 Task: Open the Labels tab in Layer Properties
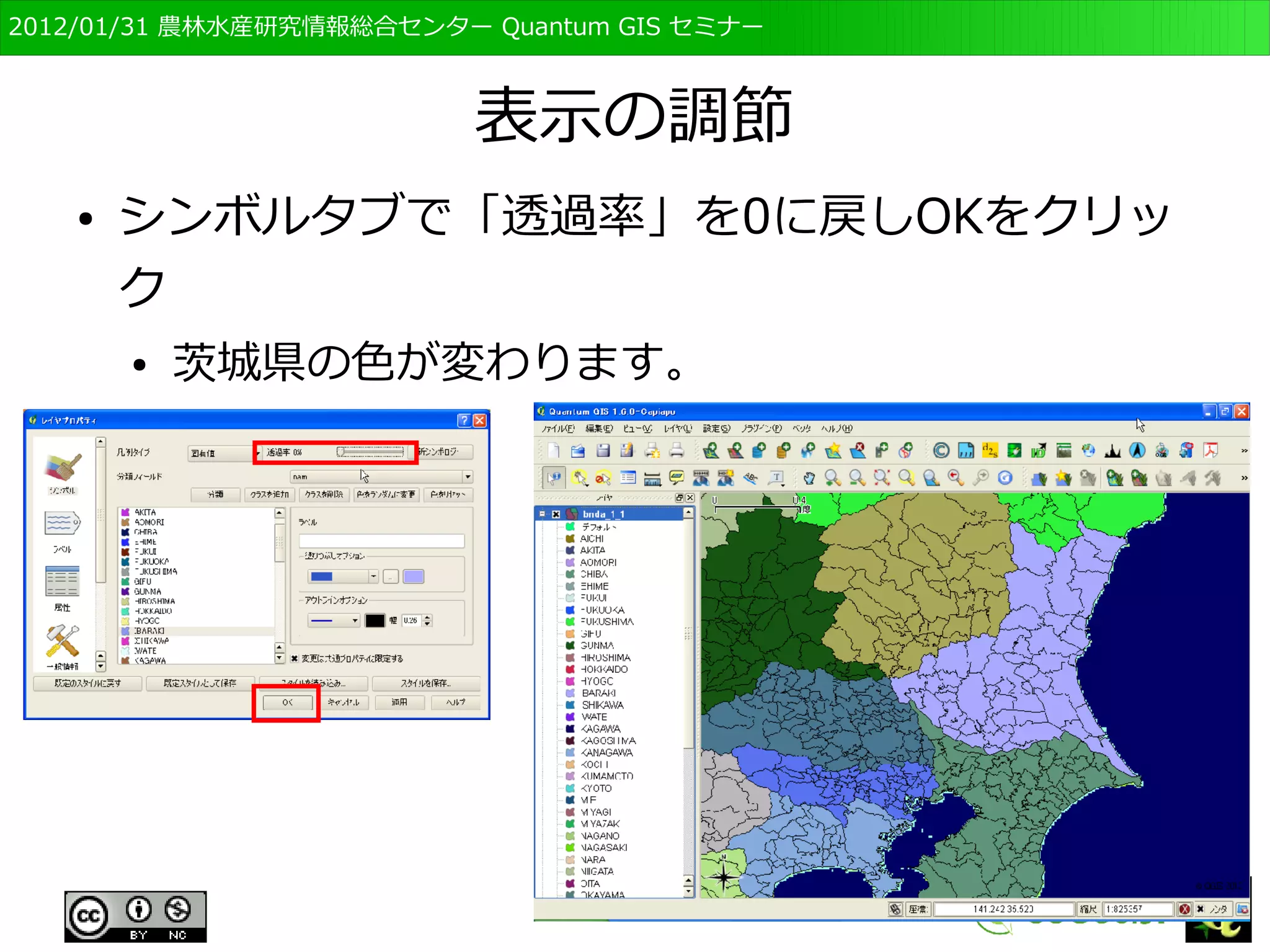click(x=63, y=532)
